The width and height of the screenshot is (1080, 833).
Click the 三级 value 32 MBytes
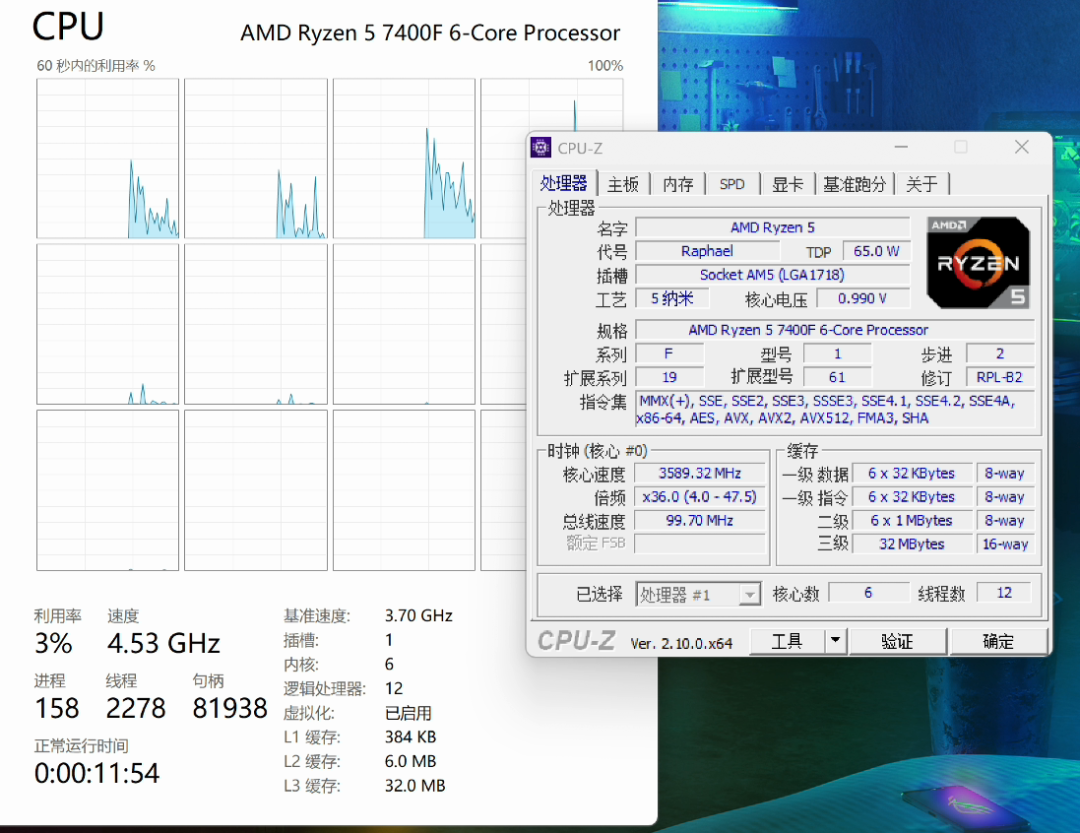click(x=911, y=544)
